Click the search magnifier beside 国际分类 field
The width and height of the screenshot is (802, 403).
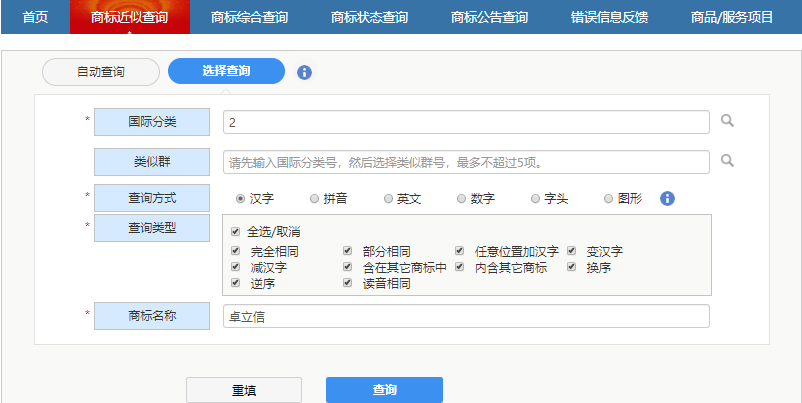[728, 121]
